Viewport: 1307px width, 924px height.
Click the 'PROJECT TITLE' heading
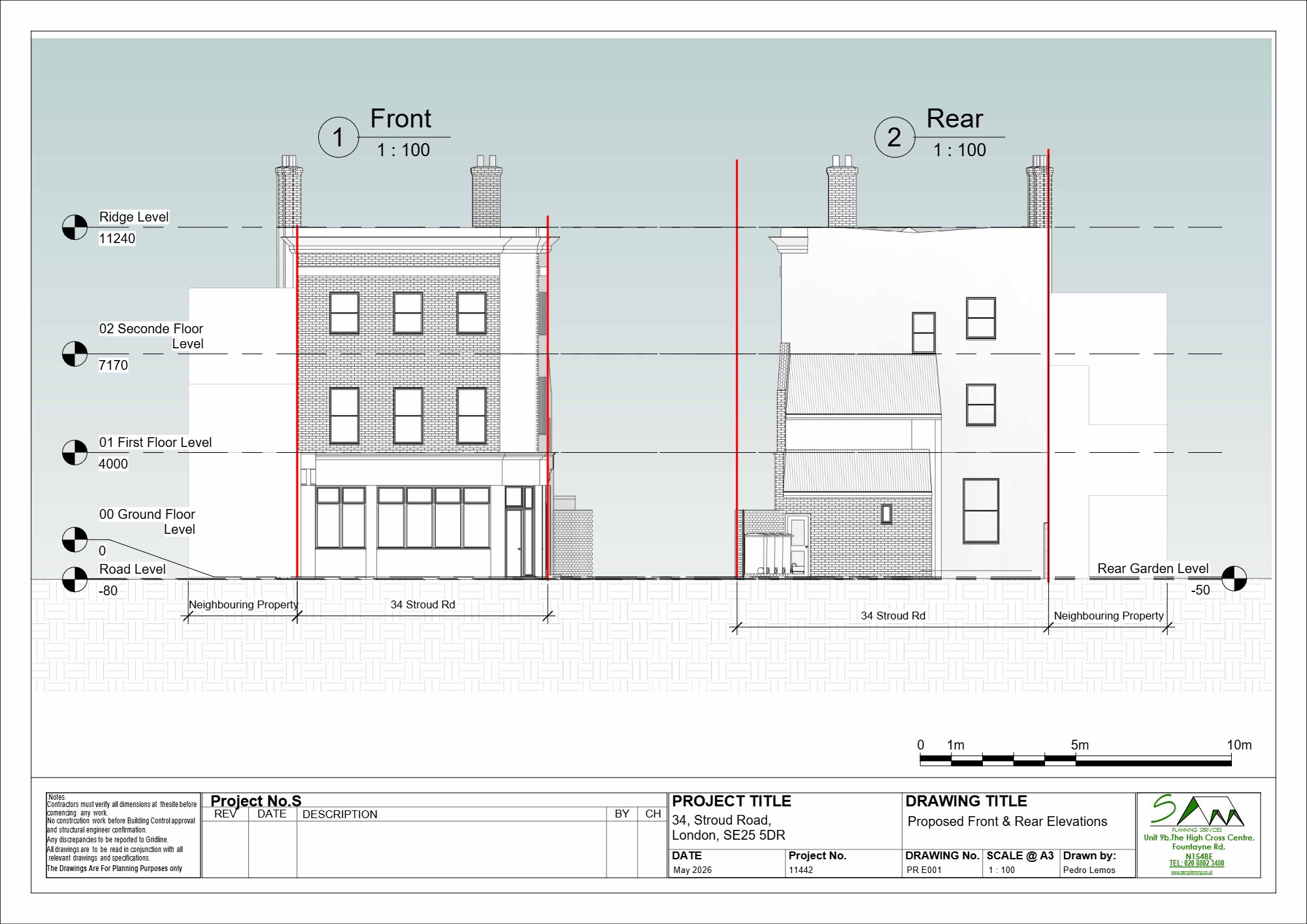point(731,801)
